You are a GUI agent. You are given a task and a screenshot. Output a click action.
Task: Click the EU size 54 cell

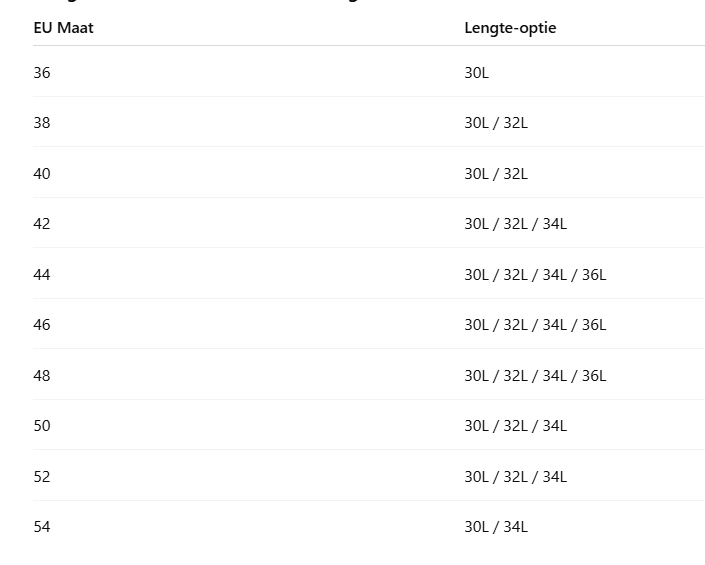tap(42, 526)
